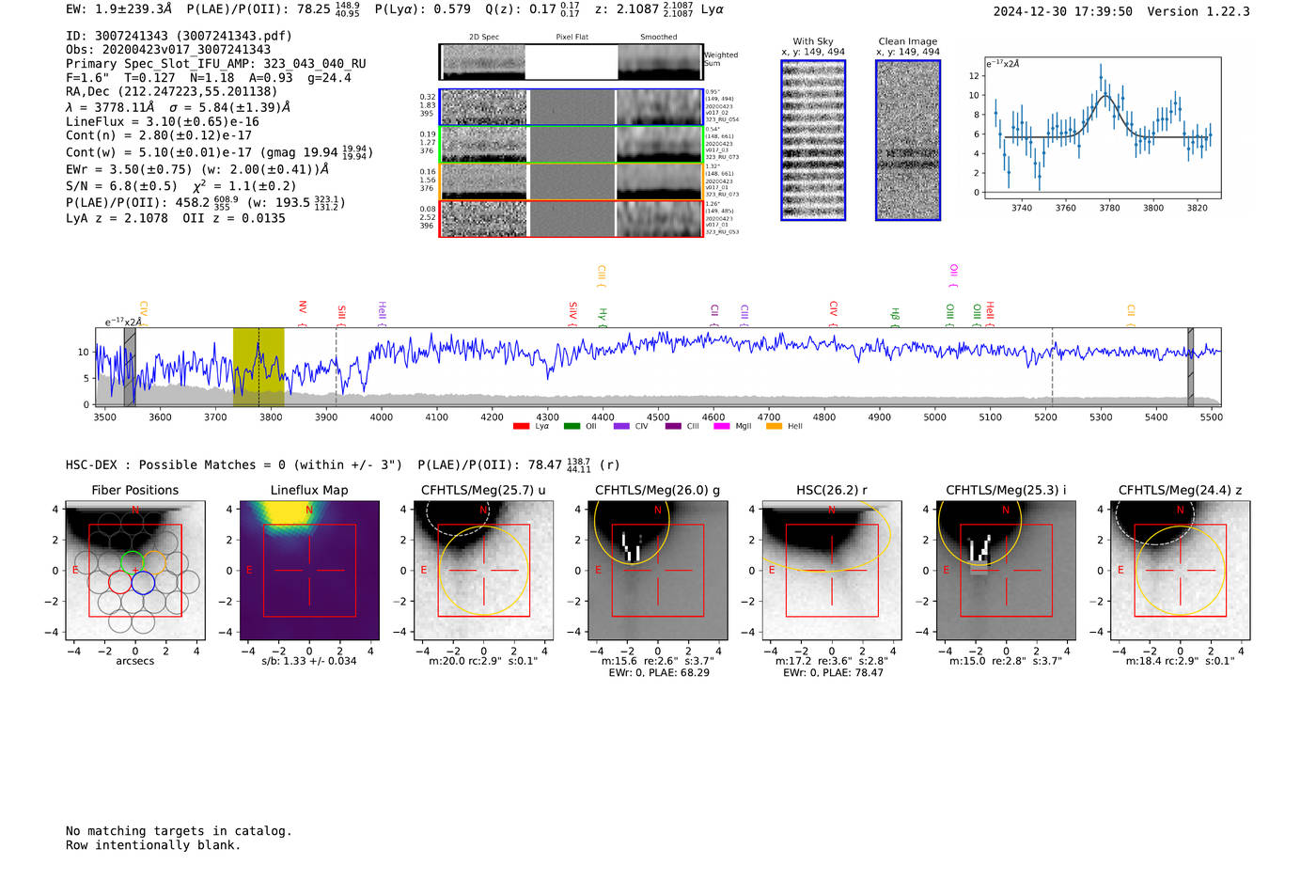
Task: Click the 'Row intentionally blank.' note
Action: 153,845
